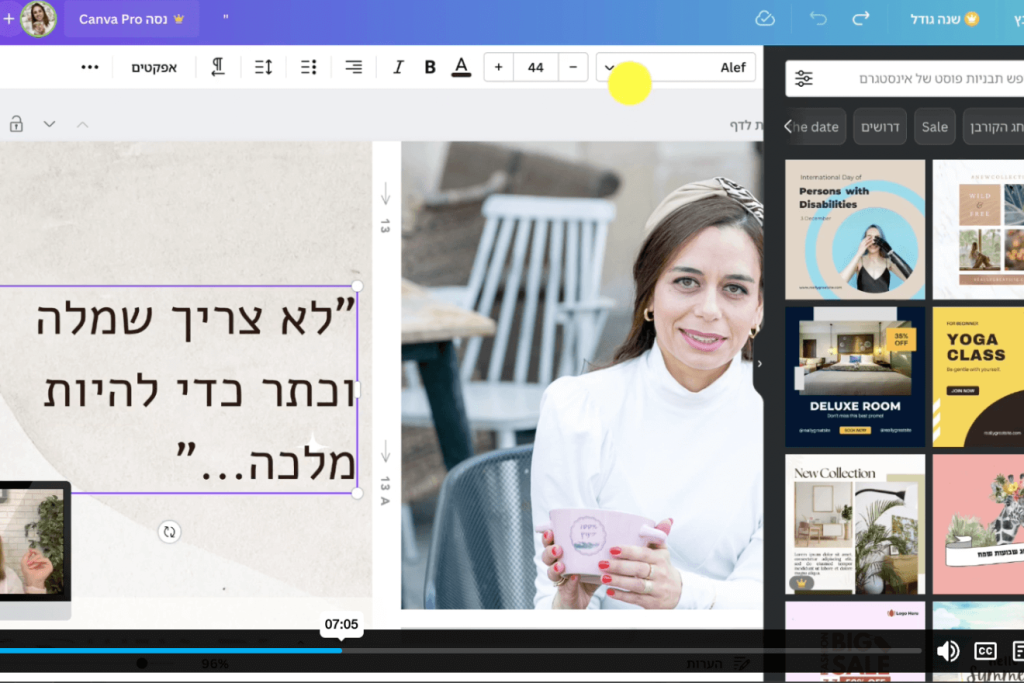Select the "דרושים" category chip

coord(880,127)
